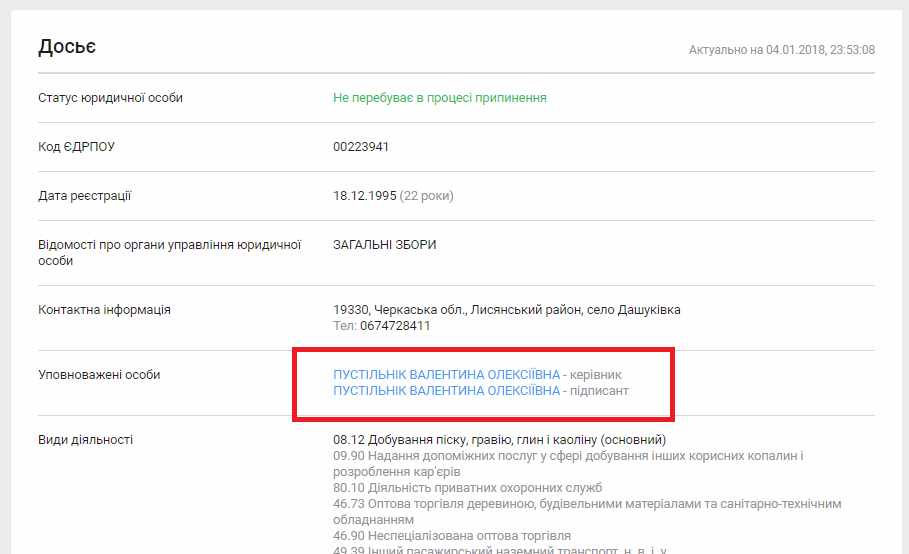Click the Актуально на 04.01.2018 timestamp
The image size is (909, 554).
[x=781, y=50]
